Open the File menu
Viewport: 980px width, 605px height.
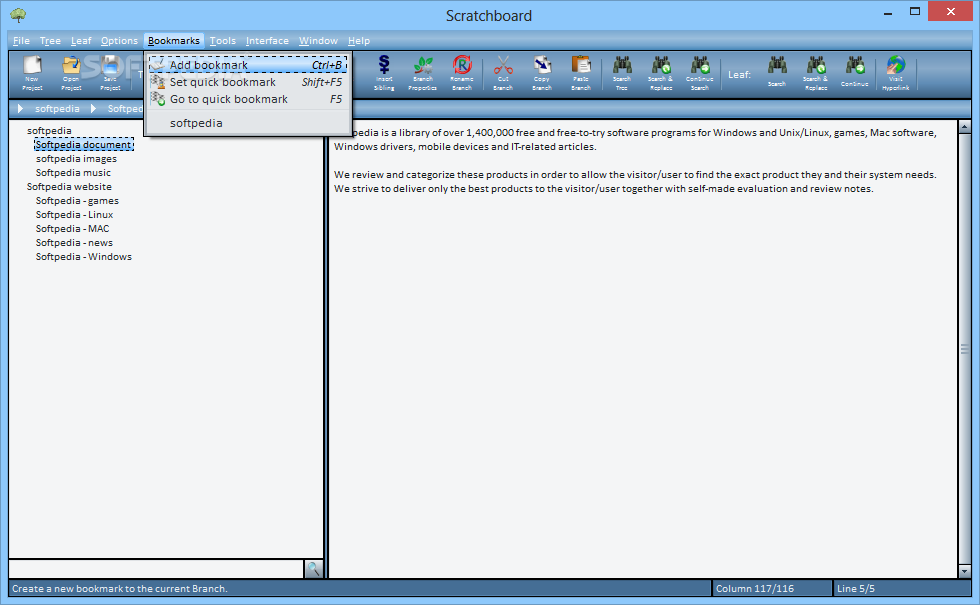(x=21, y=41)
